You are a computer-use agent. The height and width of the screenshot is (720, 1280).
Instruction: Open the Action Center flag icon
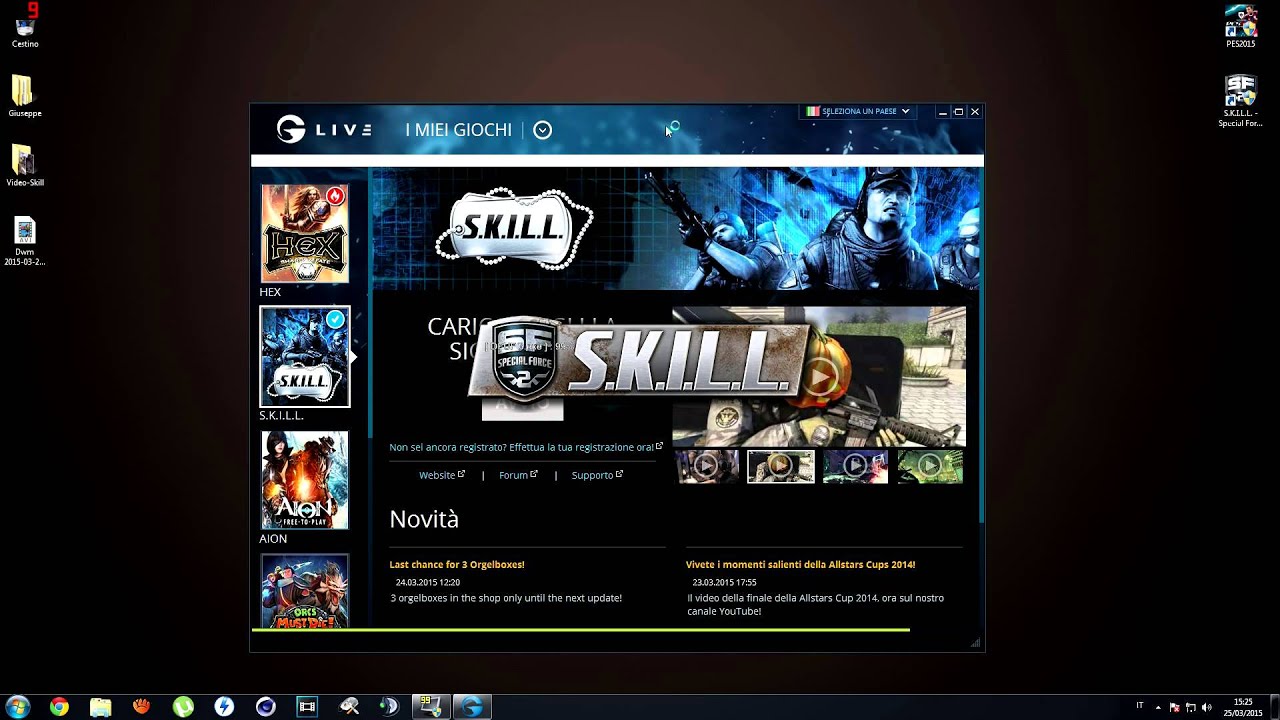[x=1175, y=707]
